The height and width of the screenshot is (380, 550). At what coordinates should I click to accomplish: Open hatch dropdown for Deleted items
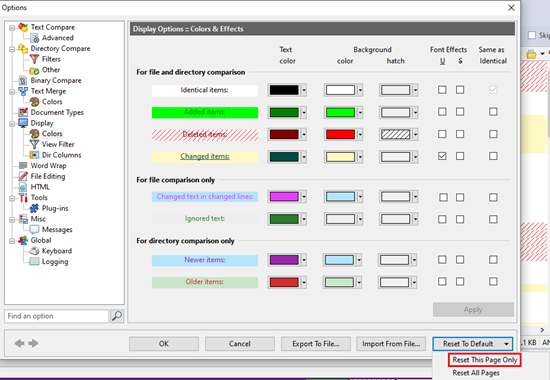(x=415, y=134)
